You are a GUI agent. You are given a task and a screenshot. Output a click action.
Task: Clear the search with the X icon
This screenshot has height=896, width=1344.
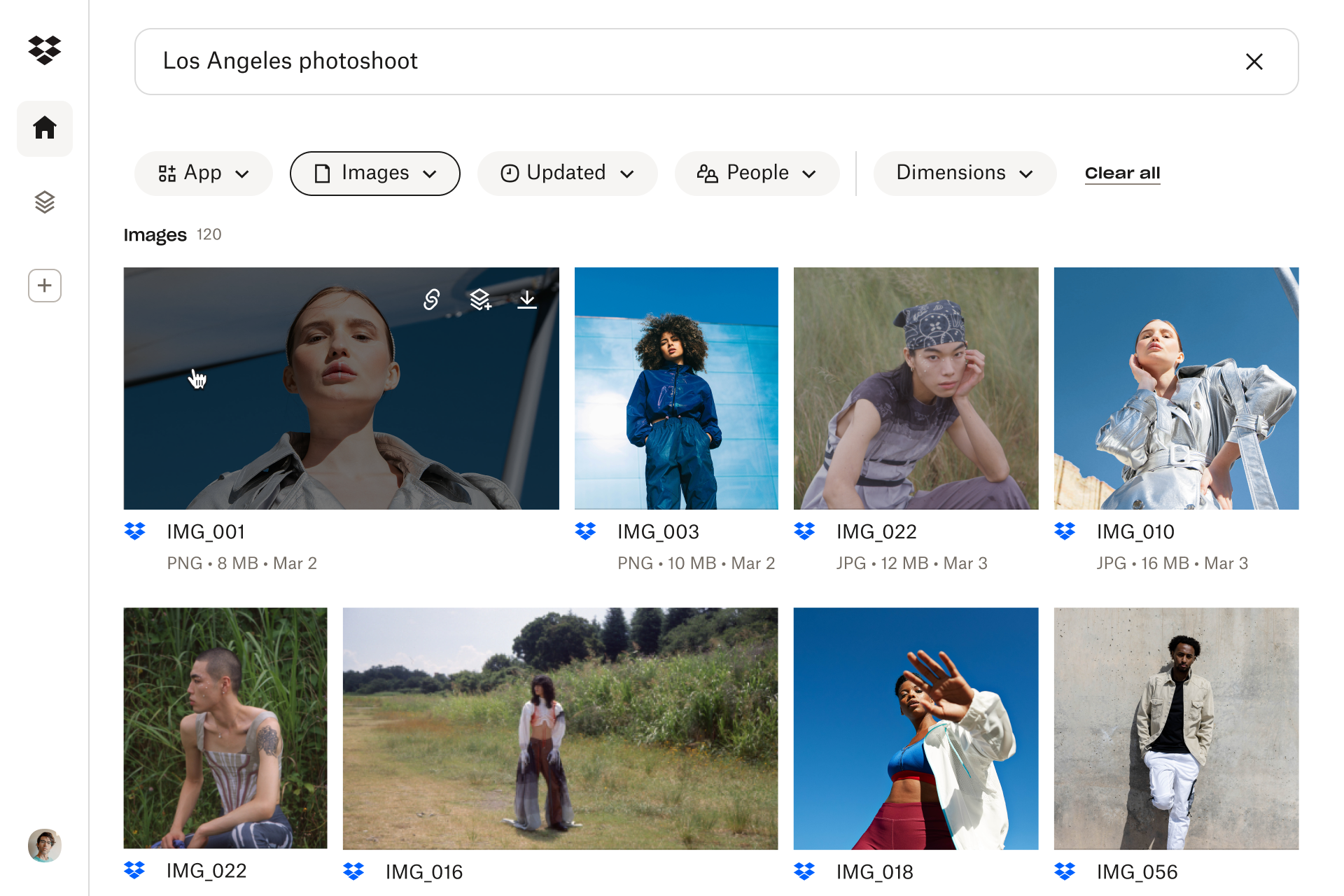coord(1254,62)
